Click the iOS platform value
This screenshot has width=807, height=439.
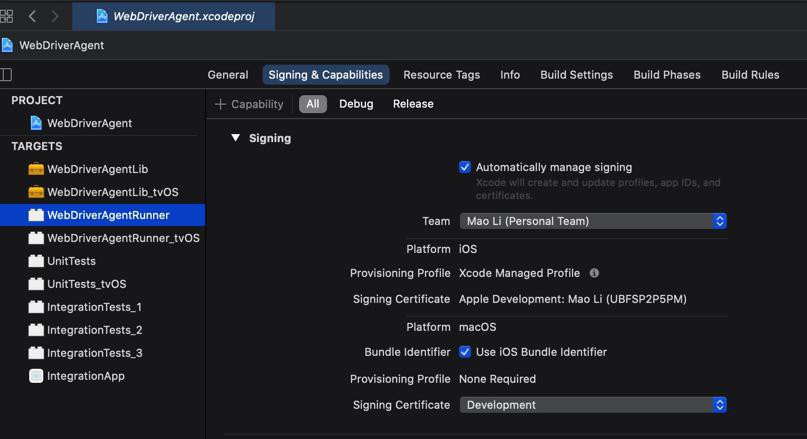[468, 249]
